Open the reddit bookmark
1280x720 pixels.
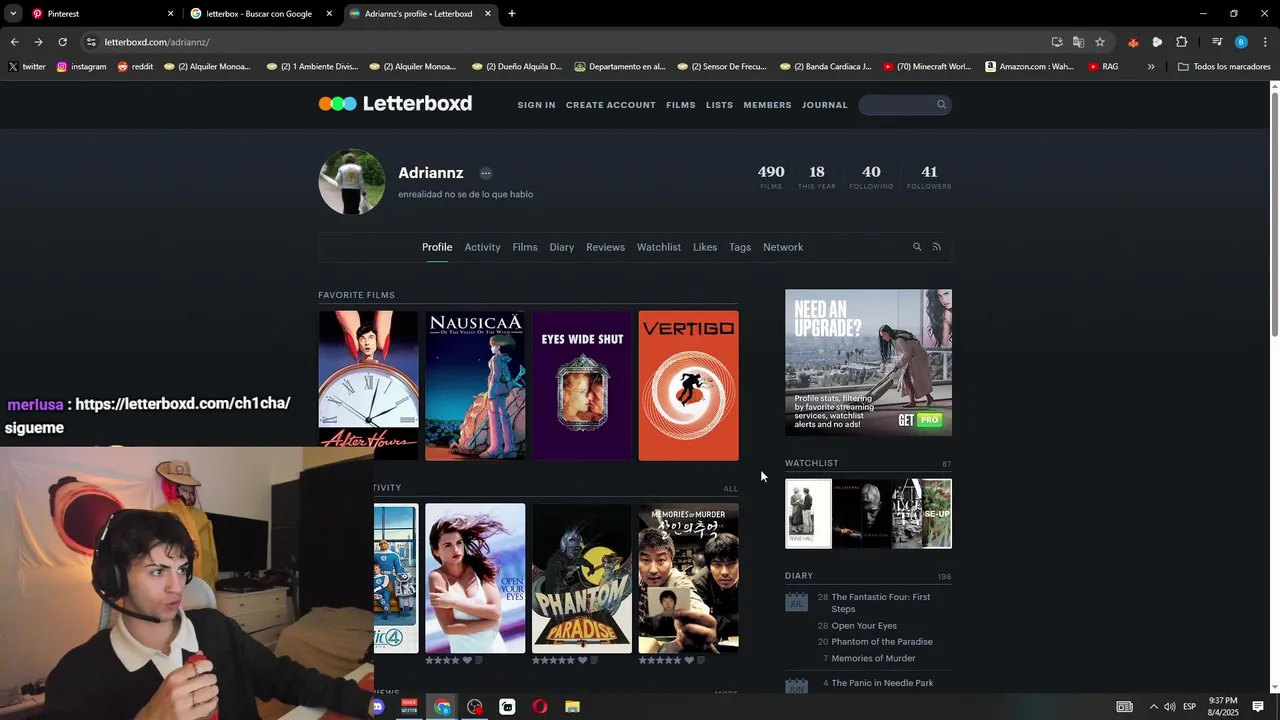pyautogui.click(x=135, y=67)
